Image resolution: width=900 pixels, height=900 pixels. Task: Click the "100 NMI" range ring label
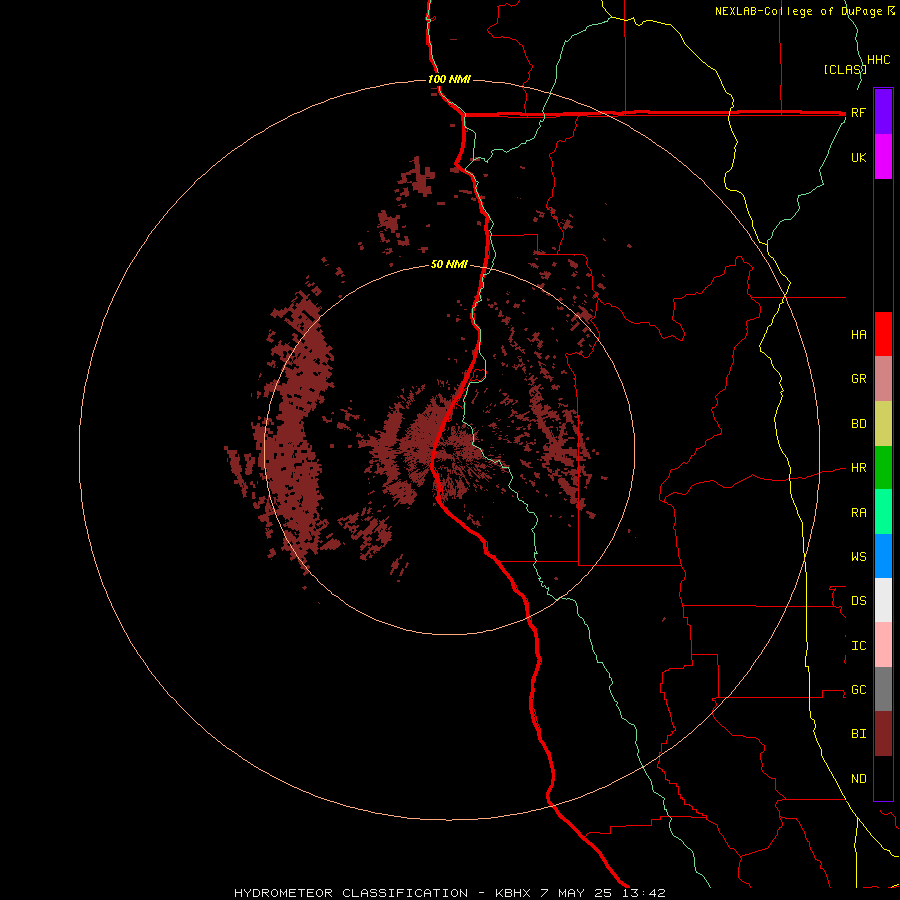449,79
